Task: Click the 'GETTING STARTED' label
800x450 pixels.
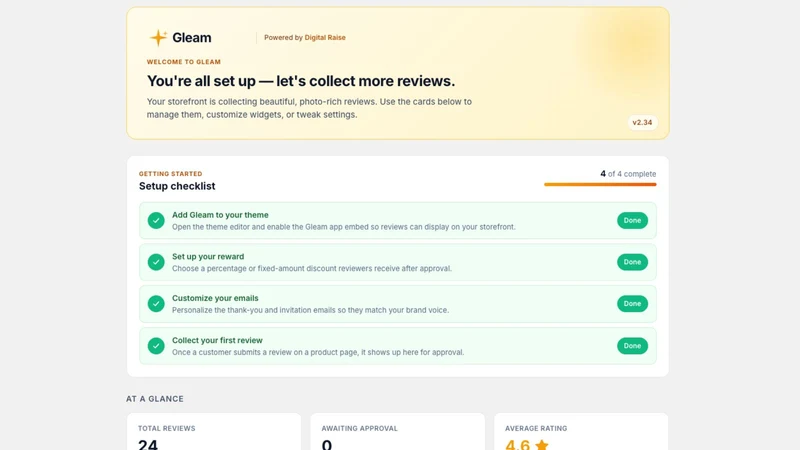Action: coord(170,174)
